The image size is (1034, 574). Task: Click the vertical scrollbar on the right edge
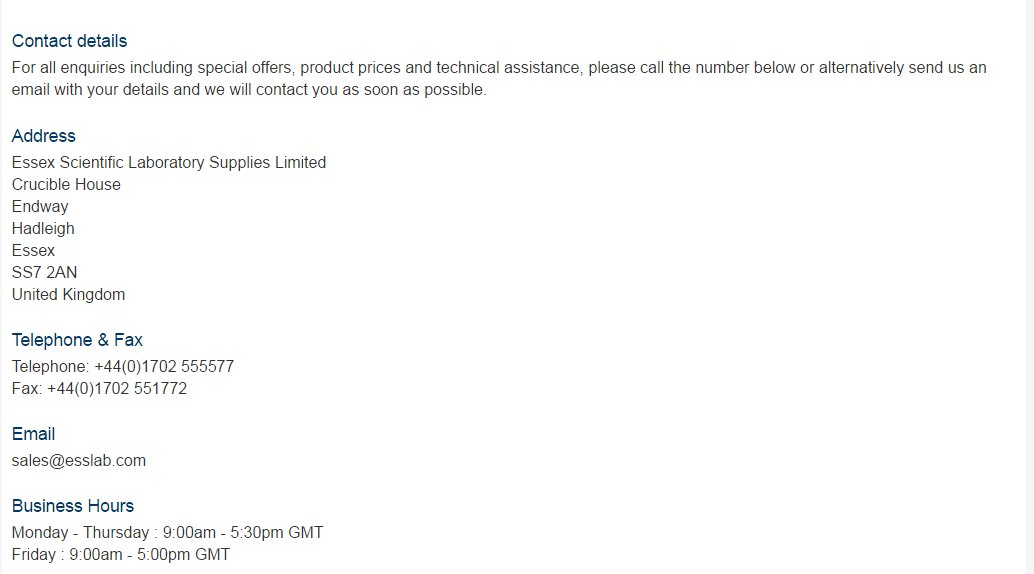pos(1029,287)
